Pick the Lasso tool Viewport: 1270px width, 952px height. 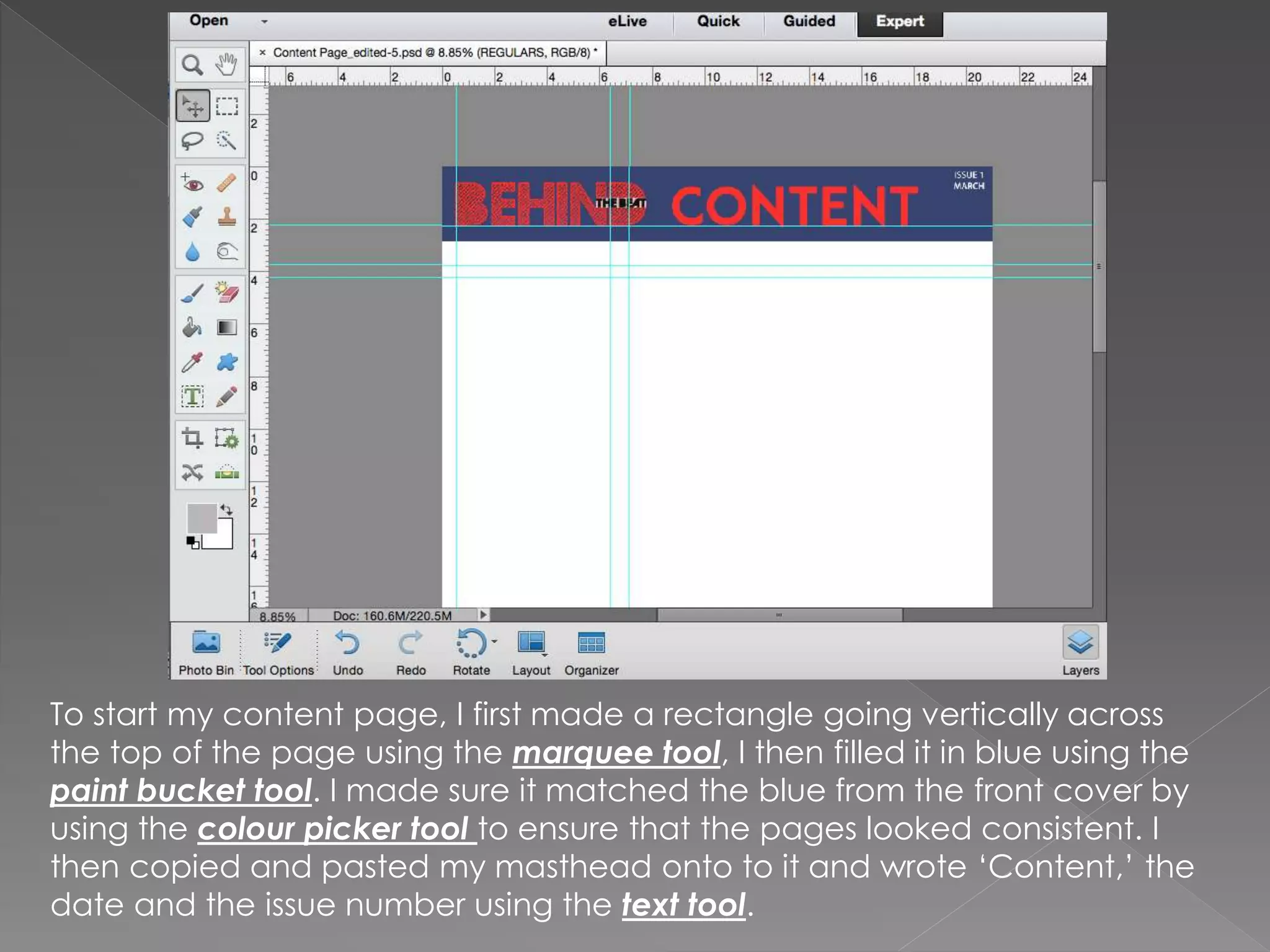point(192,141)
